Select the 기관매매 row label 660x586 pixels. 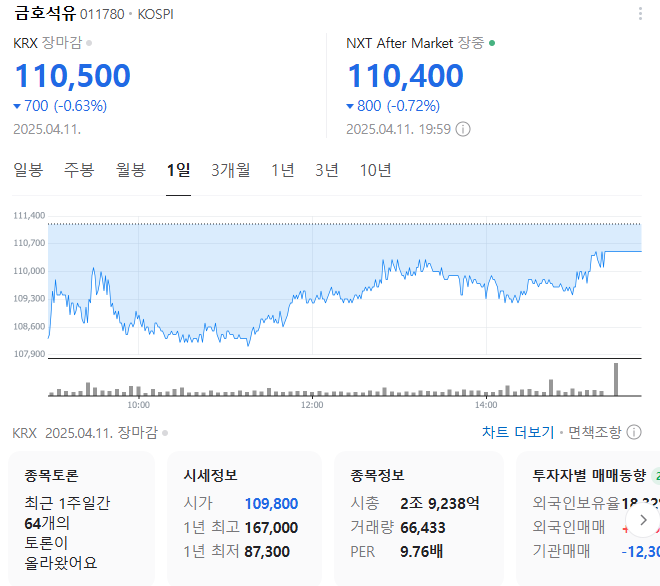pyautogui.click(x=561, y=551)
